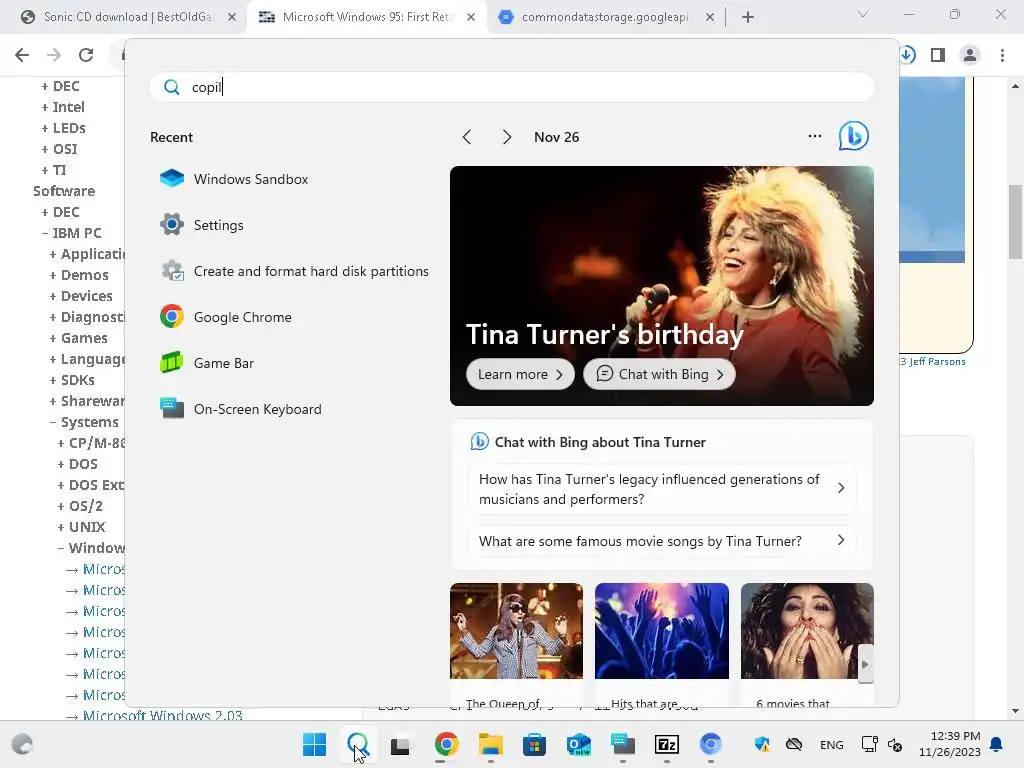Click Chat with Bing button
The width and height of the screenshot is (1024, 768).
click(x=660, y=374)
